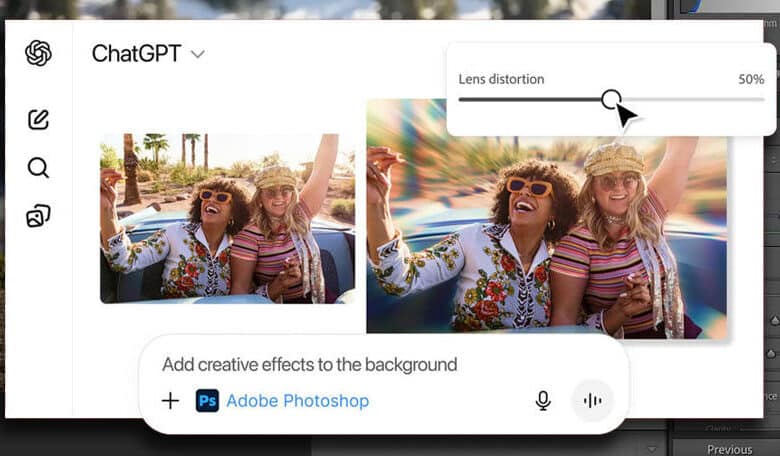Open the edited photo with blurred background
Viewport: 780px width, 456px height.
coord(546,216)
